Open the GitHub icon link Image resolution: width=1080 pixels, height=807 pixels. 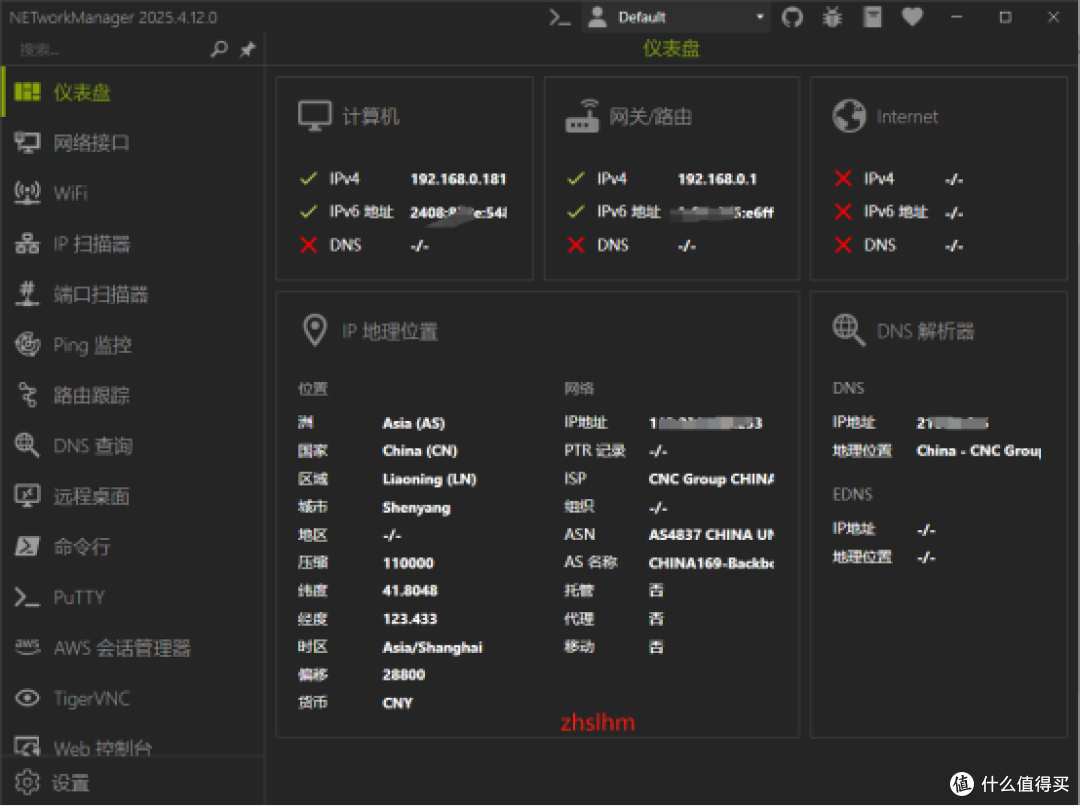click(792, 17)
